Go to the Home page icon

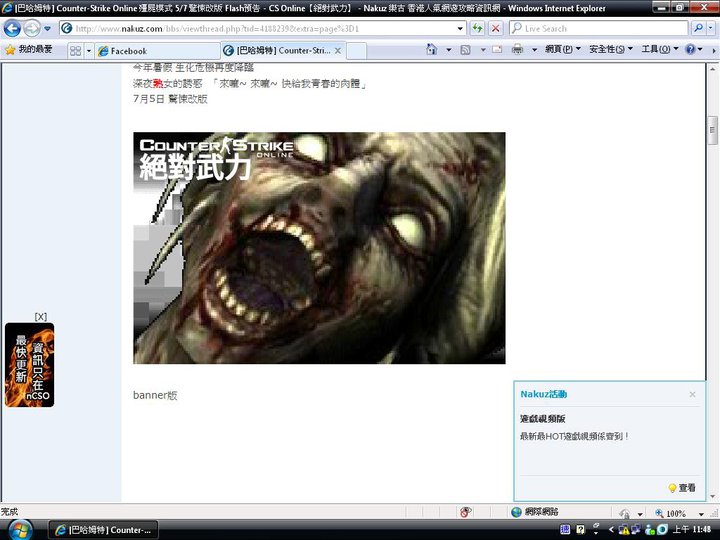[431, 49]
